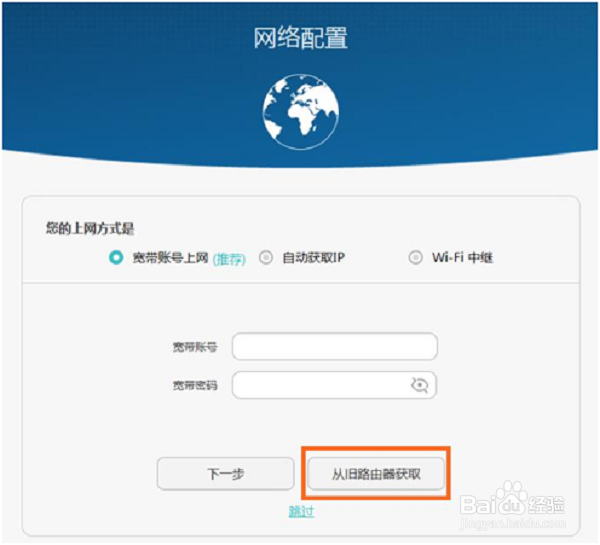Viewport: 600px width, 545px height.
Task: Click the globe icon in header
Action: click(x=301, y=112)
